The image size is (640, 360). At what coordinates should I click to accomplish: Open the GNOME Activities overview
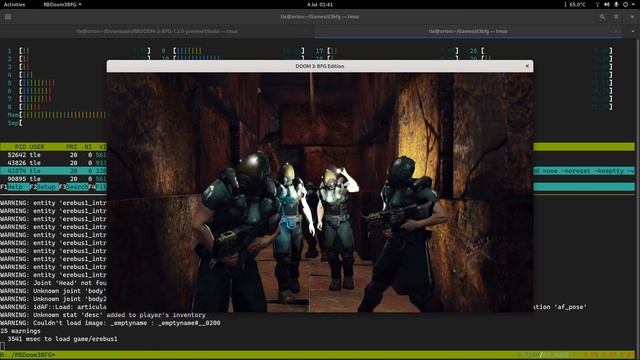14,4
